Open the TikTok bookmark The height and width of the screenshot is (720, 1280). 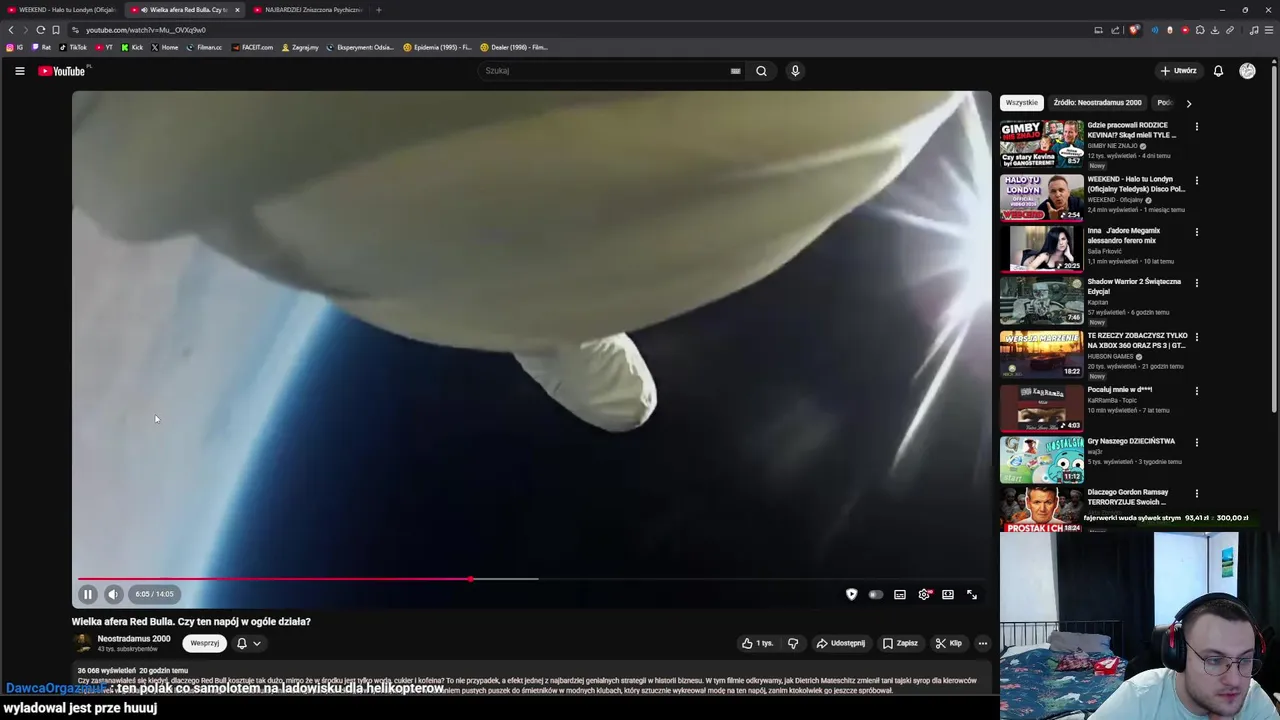point(73,47)
